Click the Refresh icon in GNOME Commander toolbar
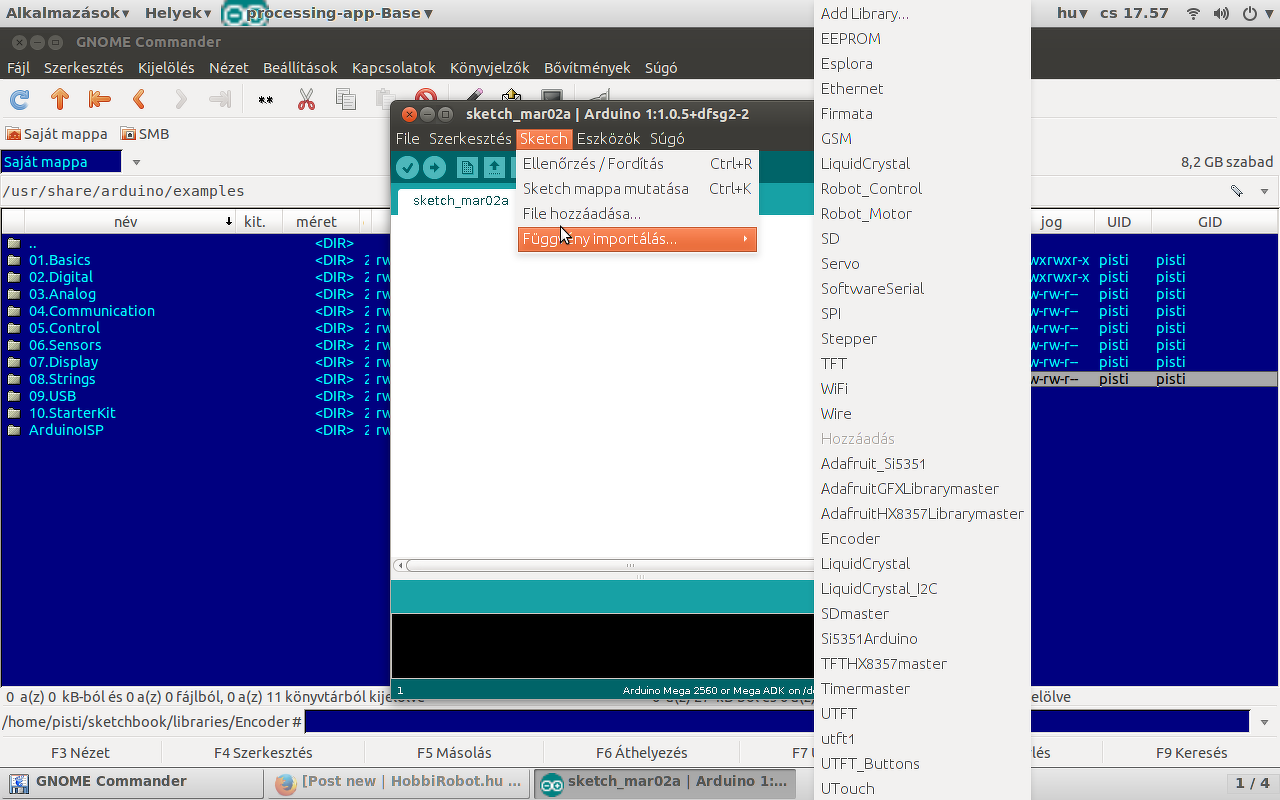Image resolution: width=1280 pixels, height=800 pixels. tap(19, 99)
